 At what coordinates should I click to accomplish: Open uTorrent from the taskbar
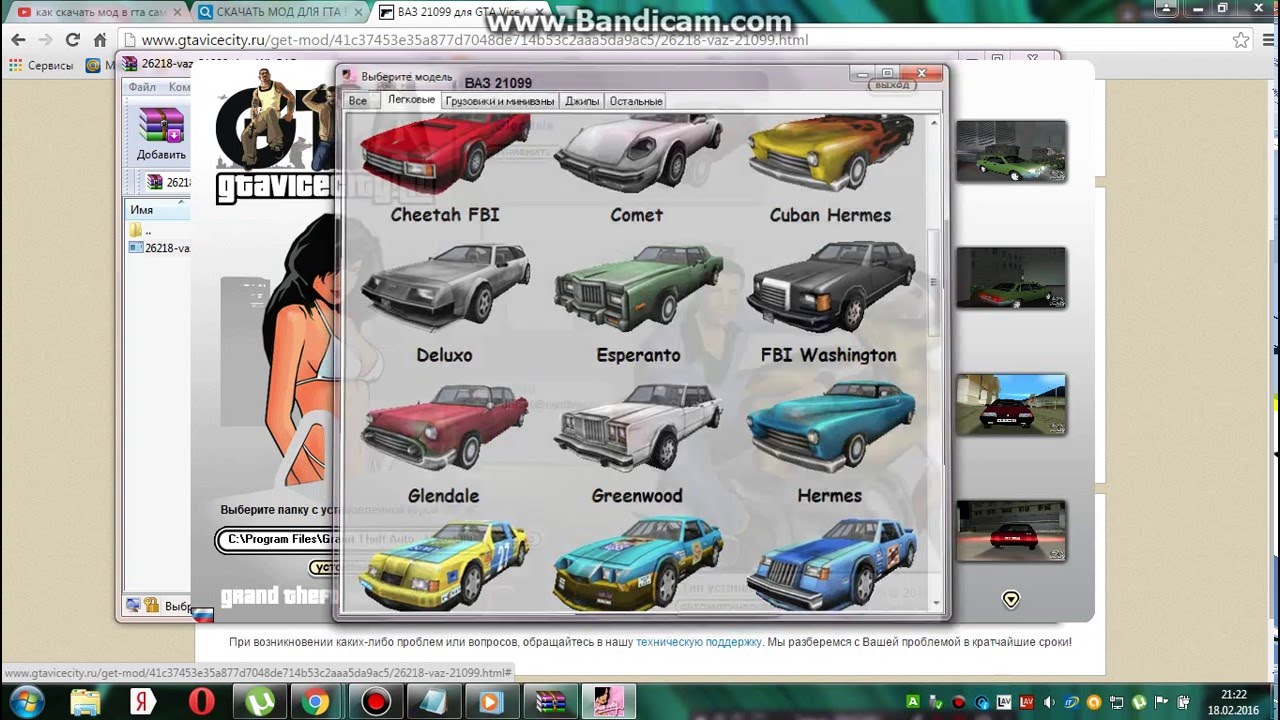click(x=258, y=701)
